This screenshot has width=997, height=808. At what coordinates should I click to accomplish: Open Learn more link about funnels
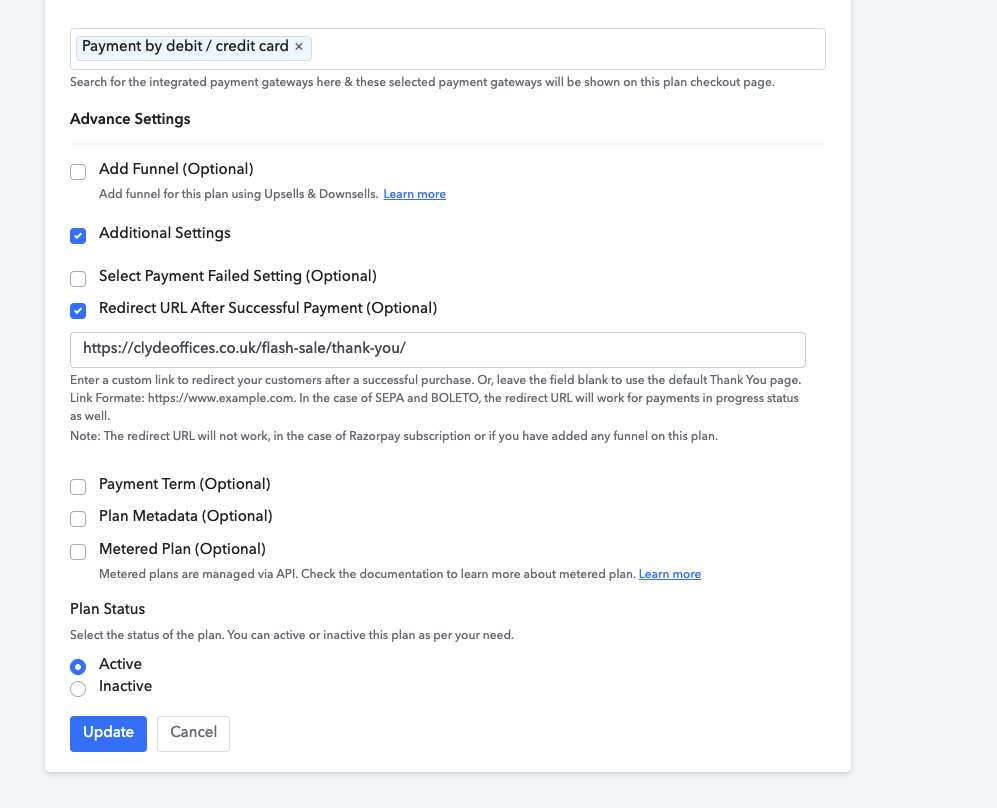[415, 194]
